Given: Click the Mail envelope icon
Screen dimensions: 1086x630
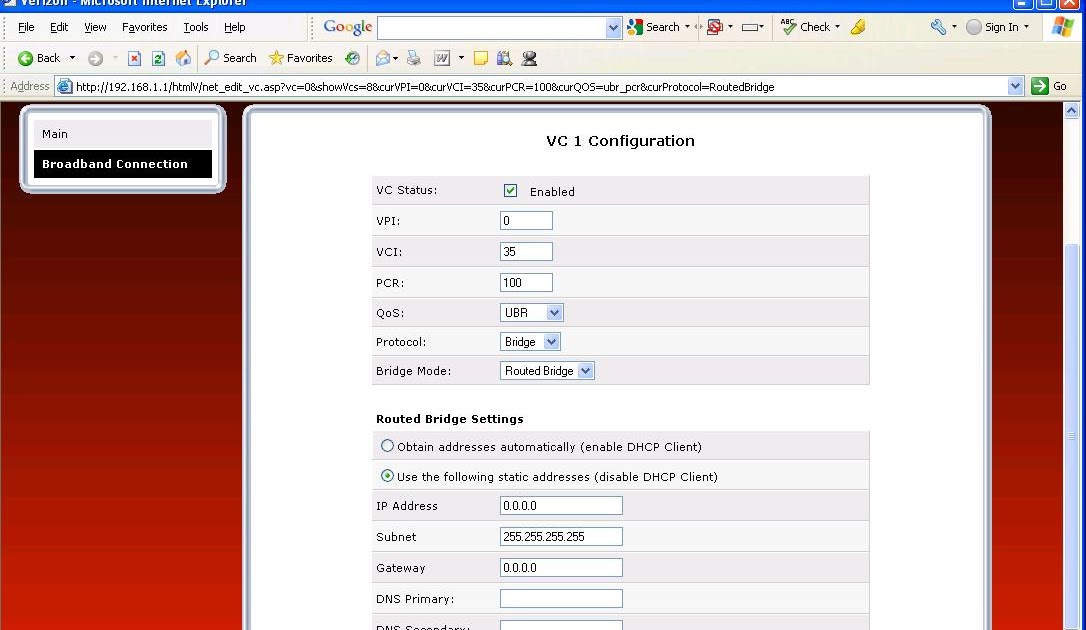Looking at the screenshot, I should pos(382,58).
